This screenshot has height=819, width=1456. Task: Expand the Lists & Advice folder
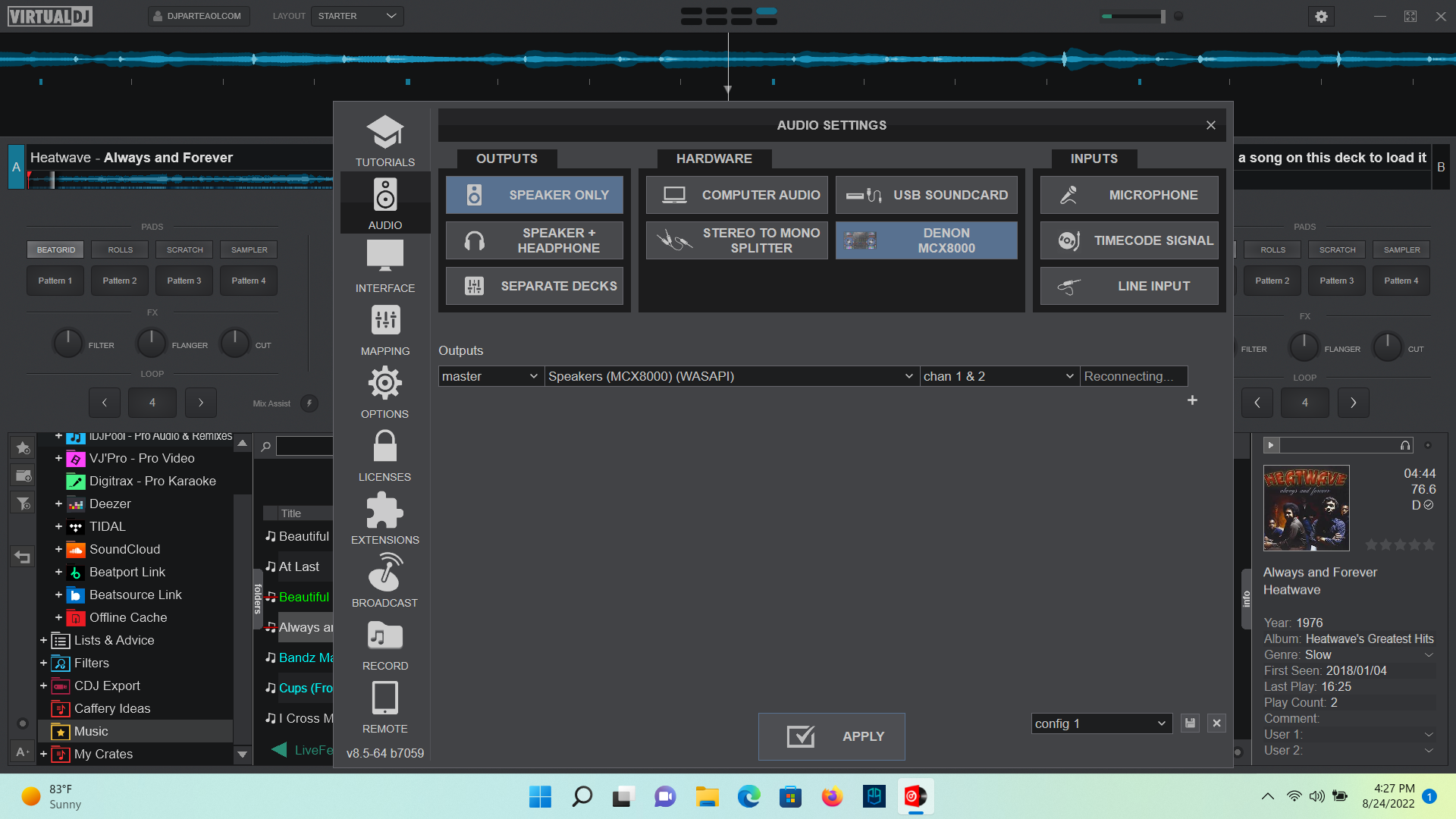coord(43,640)
